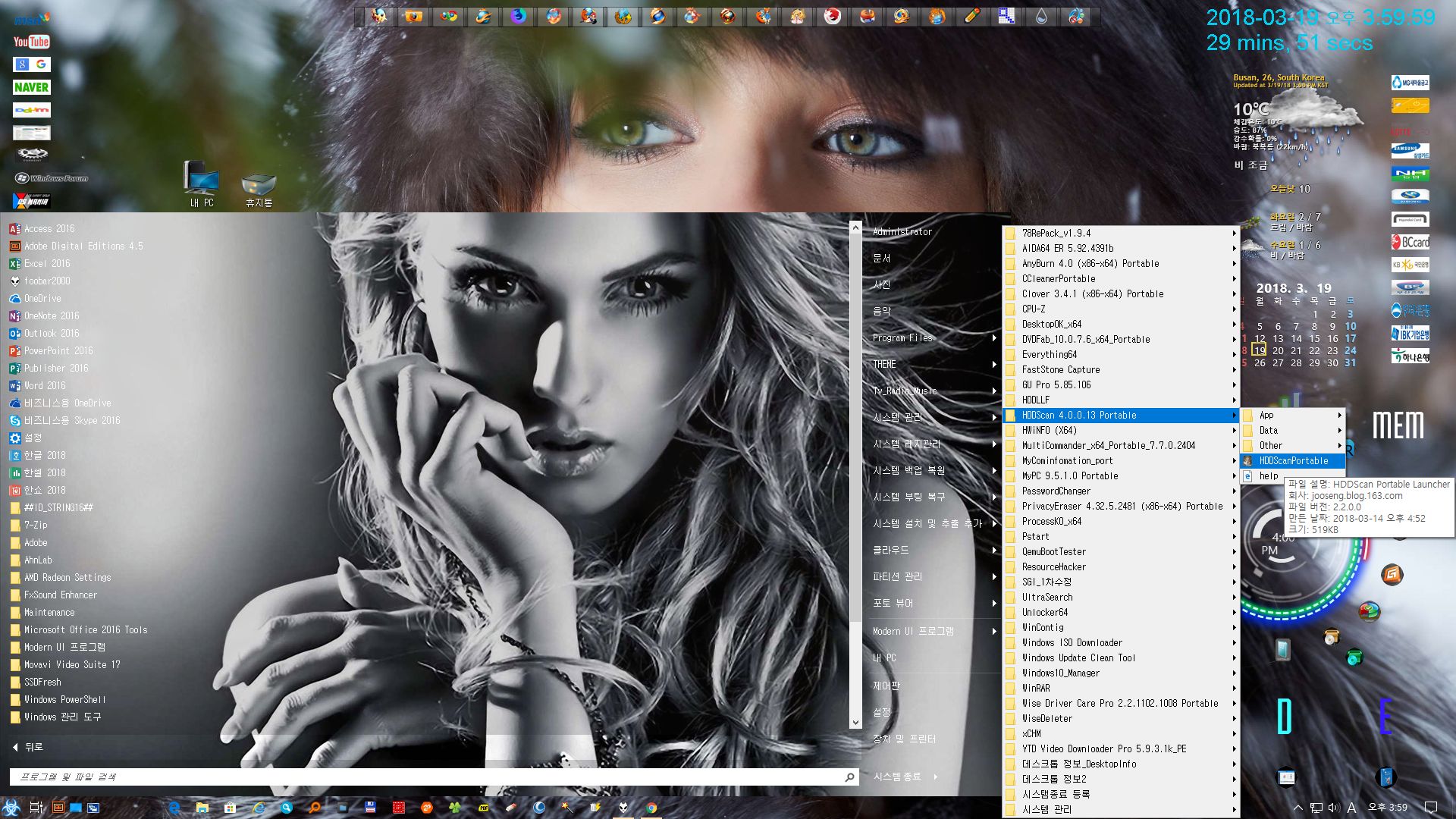The height and width of the screenshot is (819, 1456).
Task: Launch Chrome from the top dock
Action: 449,16
